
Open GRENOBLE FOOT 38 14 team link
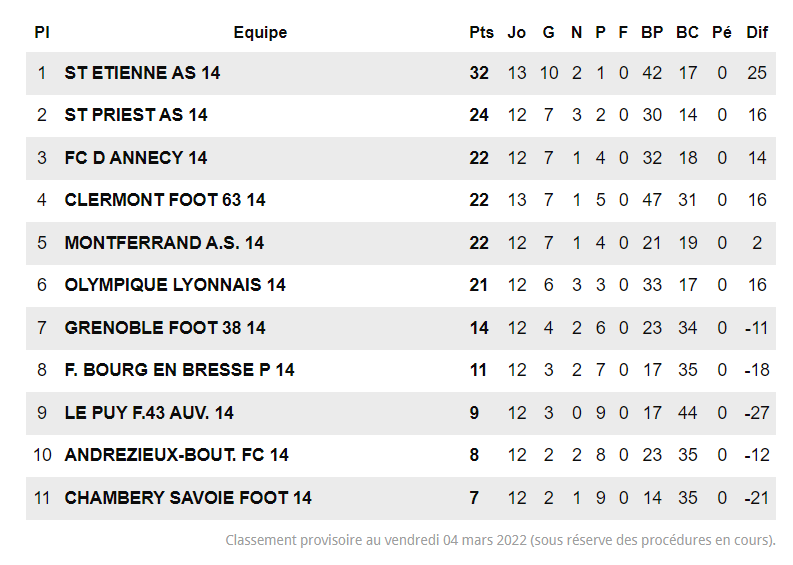[x=165, y=328]
